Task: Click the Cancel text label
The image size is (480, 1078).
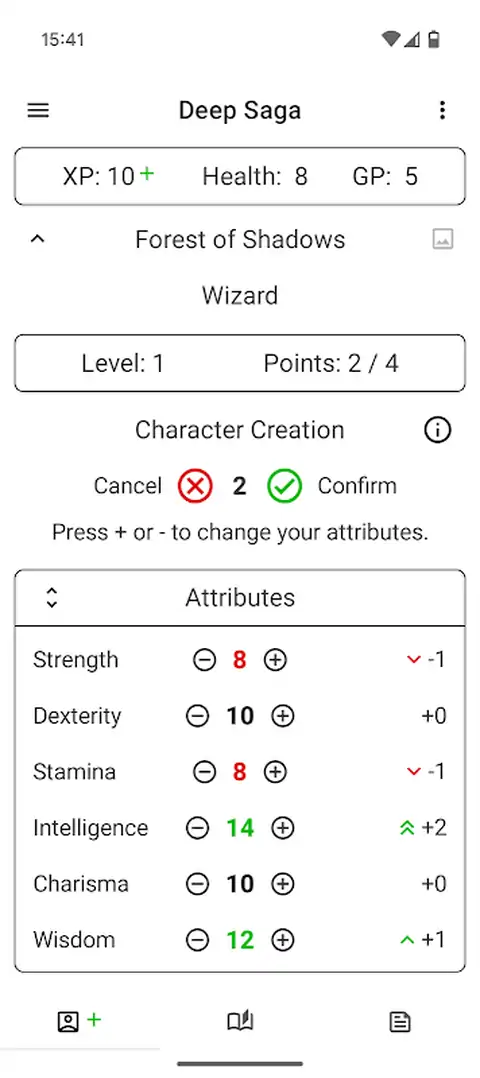Action: [128, 486]
